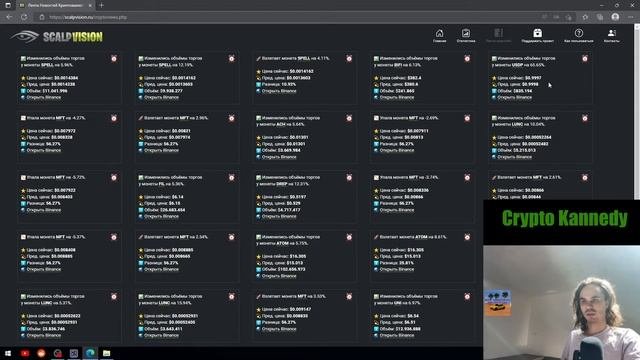The image size is (640, 360).
Task: Open the red YouTube taskbar app
Action: pyautogui.click(x=25, y=353)
